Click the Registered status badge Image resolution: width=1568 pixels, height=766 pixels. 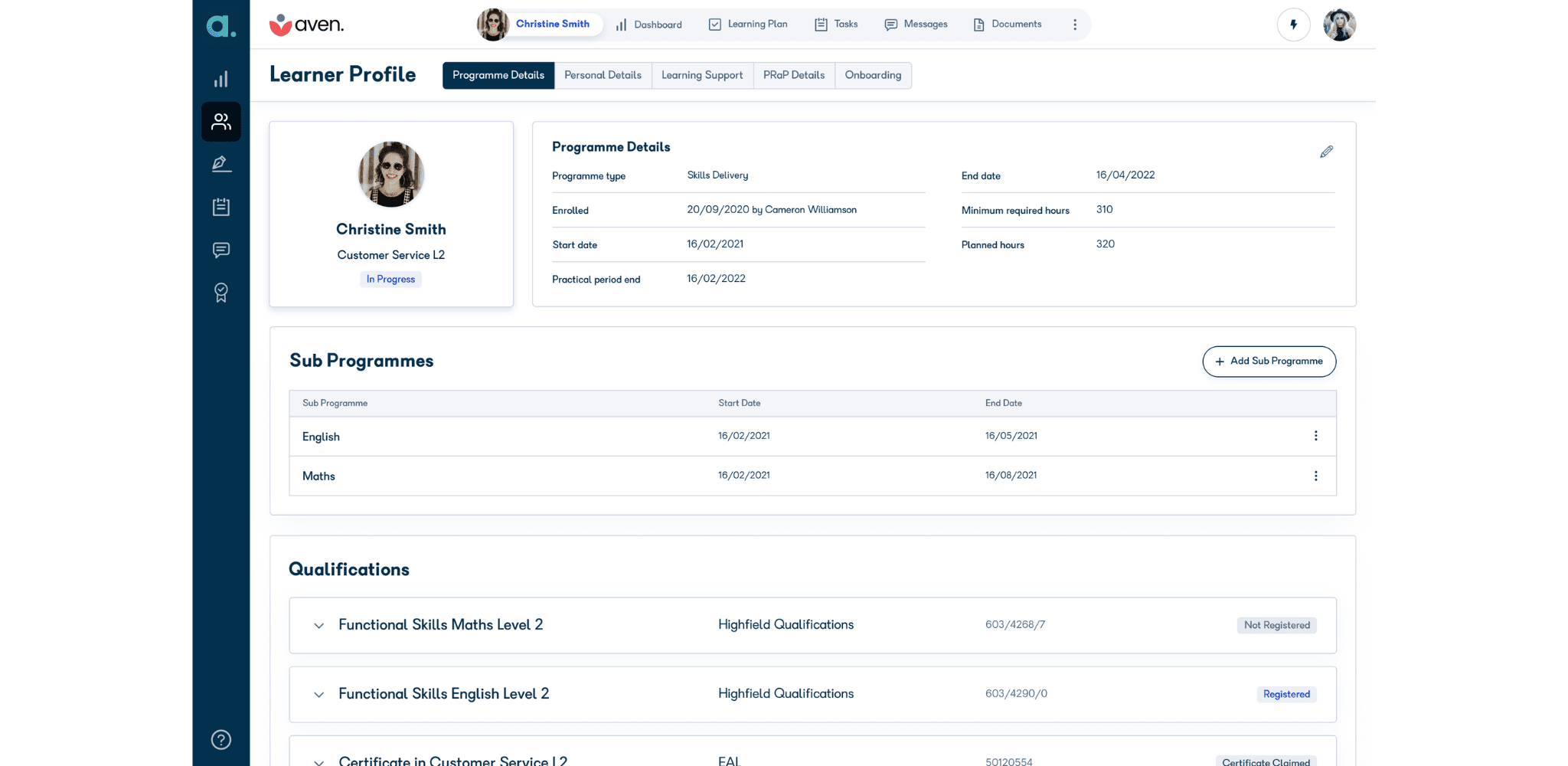[x=1286, y=694]
